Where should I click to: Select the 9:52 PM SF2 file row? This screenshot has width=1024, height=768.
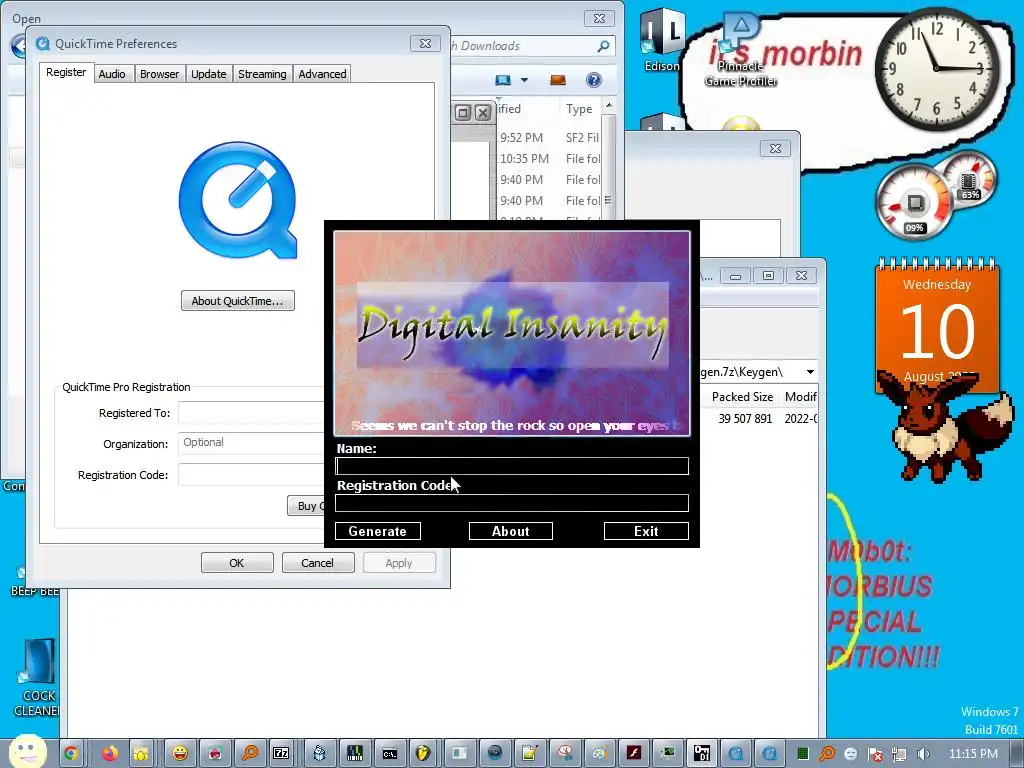pyautogui.click(x=549, y=138)
